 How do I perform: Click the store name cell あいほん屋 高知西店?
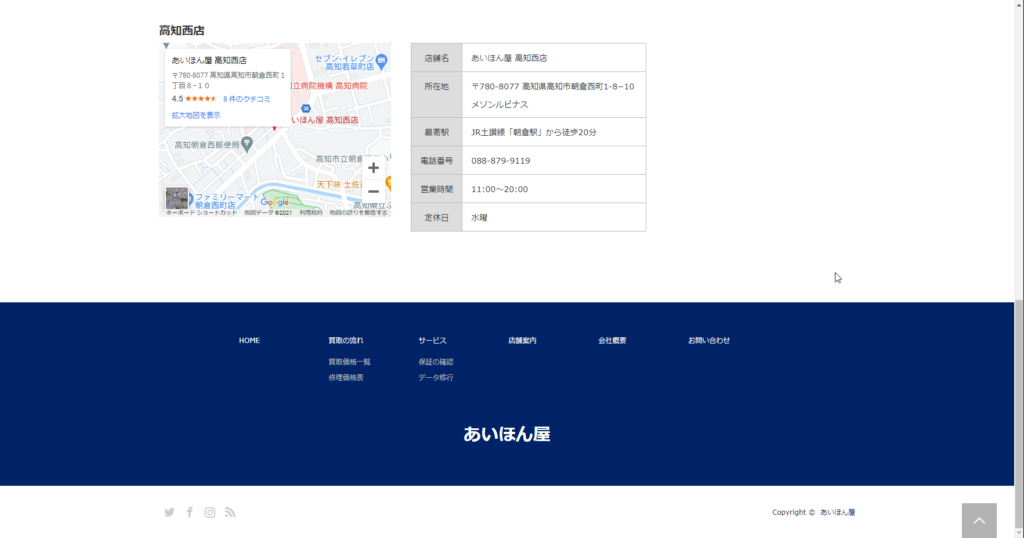tap(554, 58)
